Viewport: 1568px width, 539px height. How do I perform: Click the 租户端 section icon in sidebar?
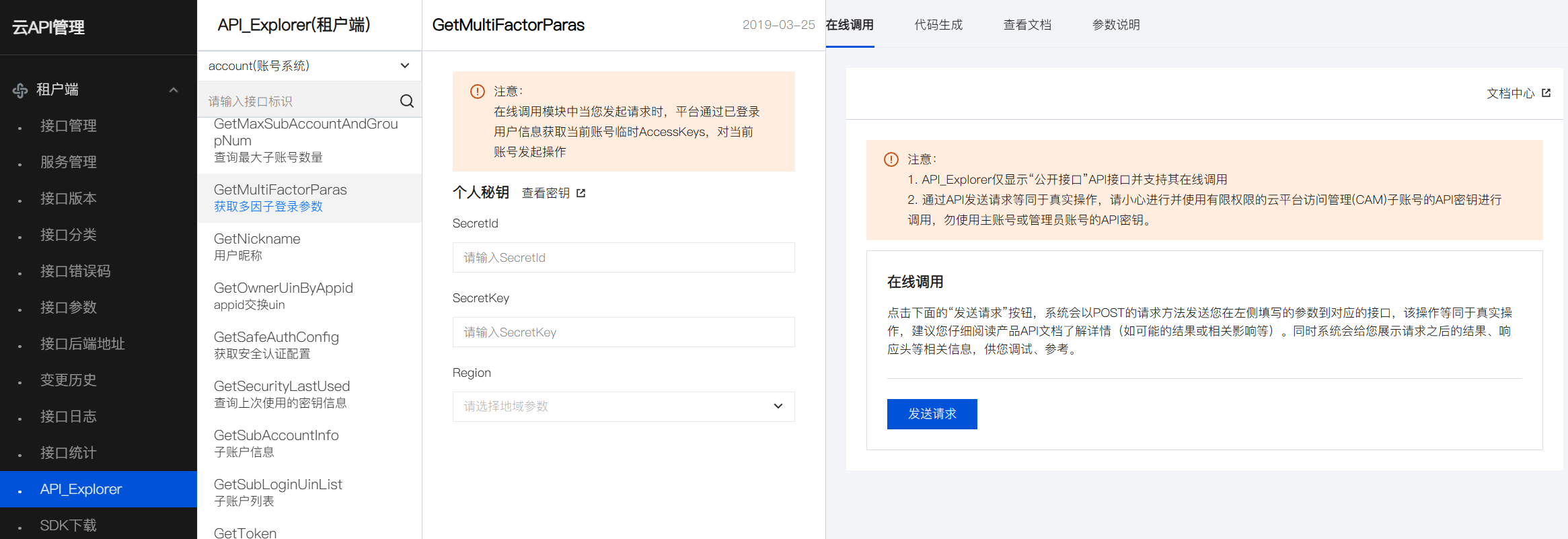(x=20, y=90)
